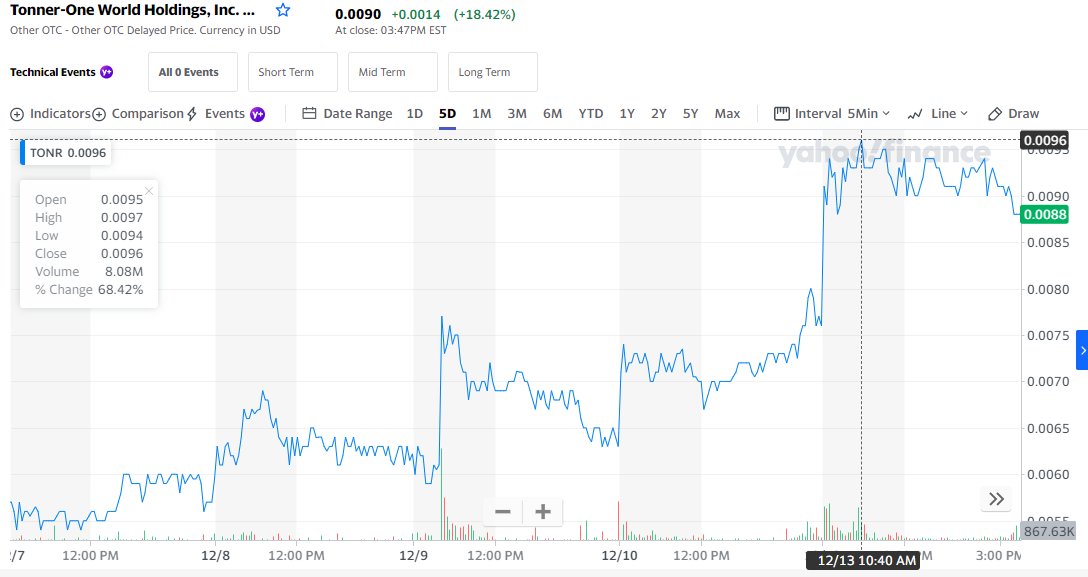The height and width of the screenshot is (577, 1088).
Task: Click the Comparison label
Action: click(148, 114)
